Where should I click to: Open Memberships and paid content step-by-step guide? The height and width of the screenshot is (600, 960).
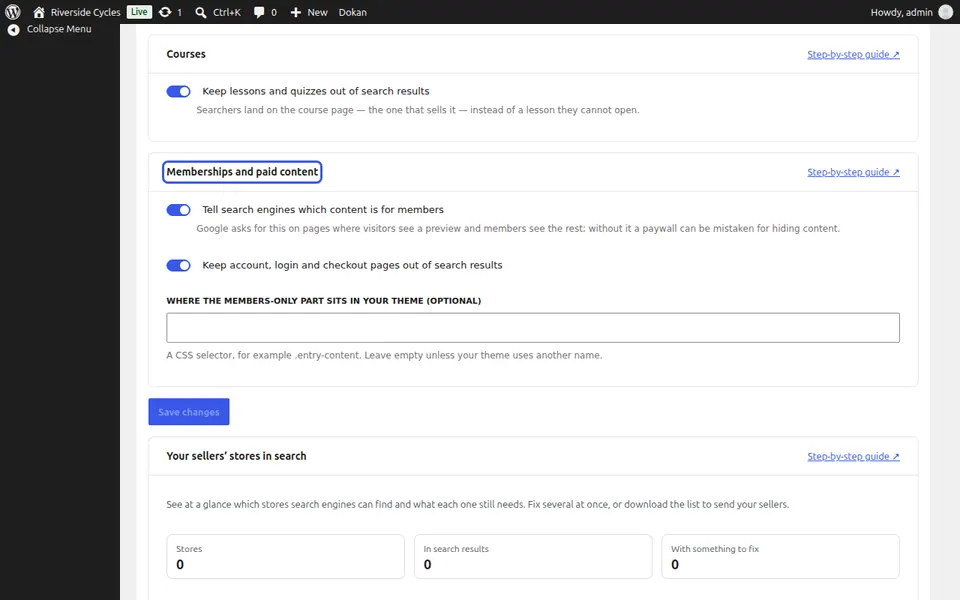(x=853, y=172)
